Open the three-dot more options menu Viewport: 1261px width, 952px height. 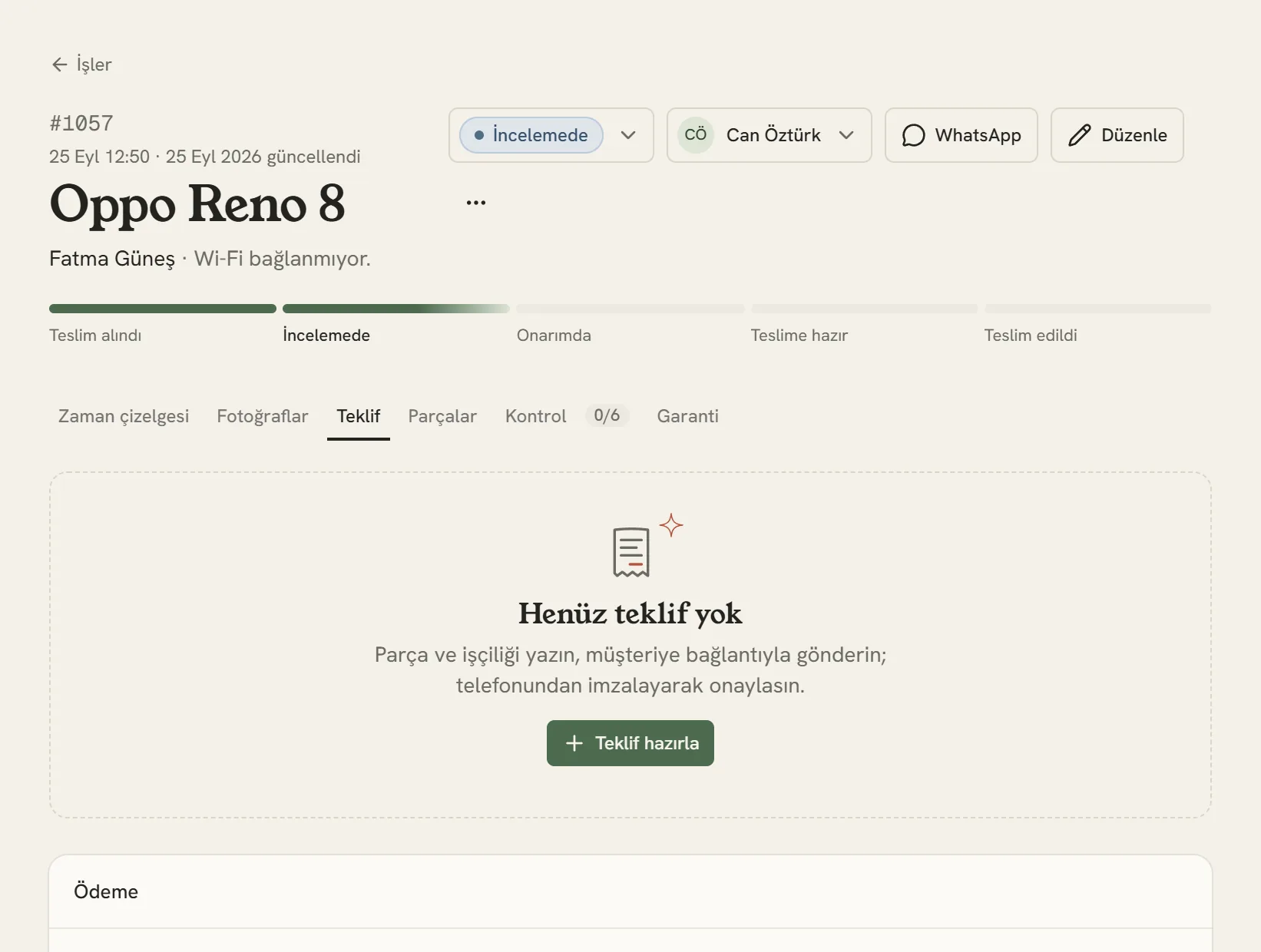[476, 203]
